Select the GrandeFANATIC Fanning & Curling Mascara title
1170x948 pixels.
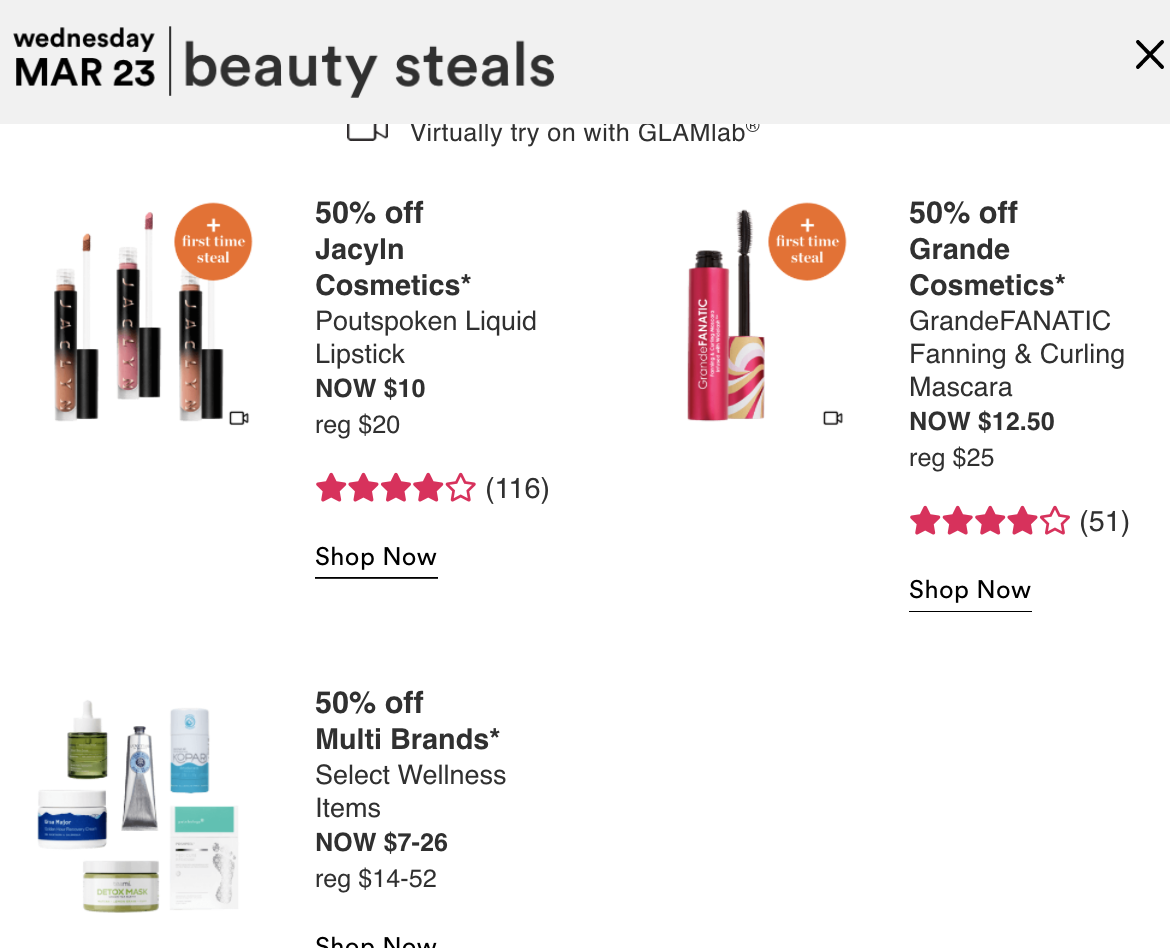(x=1016, y=354)
